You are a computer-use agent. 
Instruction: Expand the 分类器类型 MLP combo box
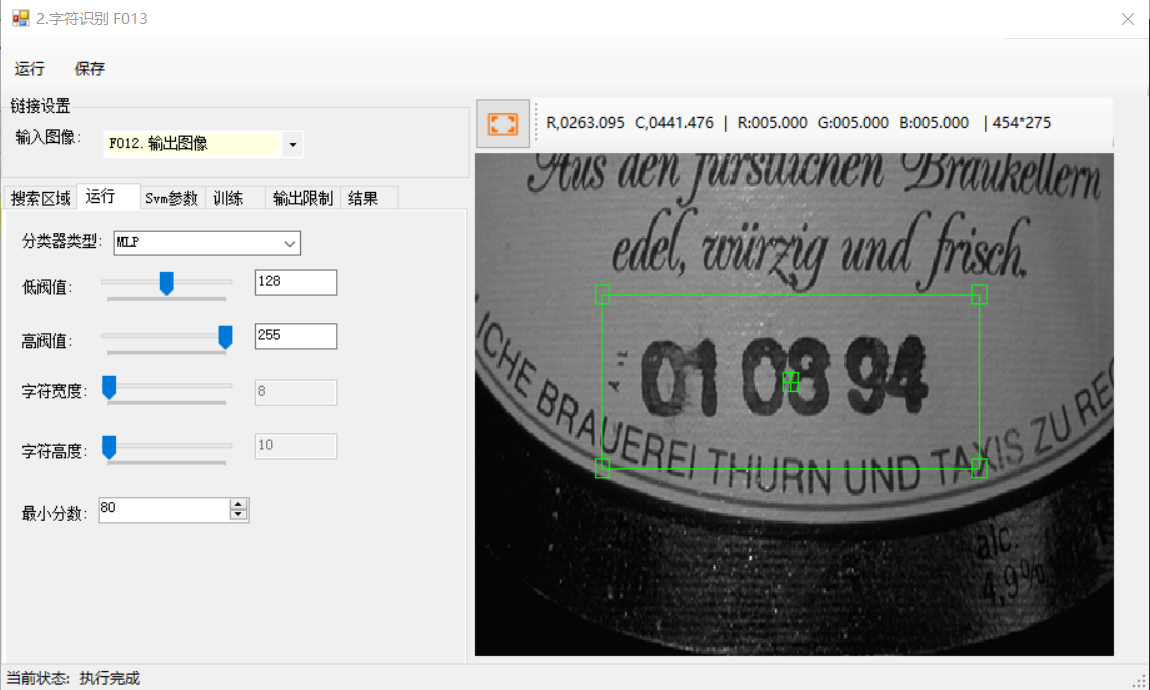(207, 243)
